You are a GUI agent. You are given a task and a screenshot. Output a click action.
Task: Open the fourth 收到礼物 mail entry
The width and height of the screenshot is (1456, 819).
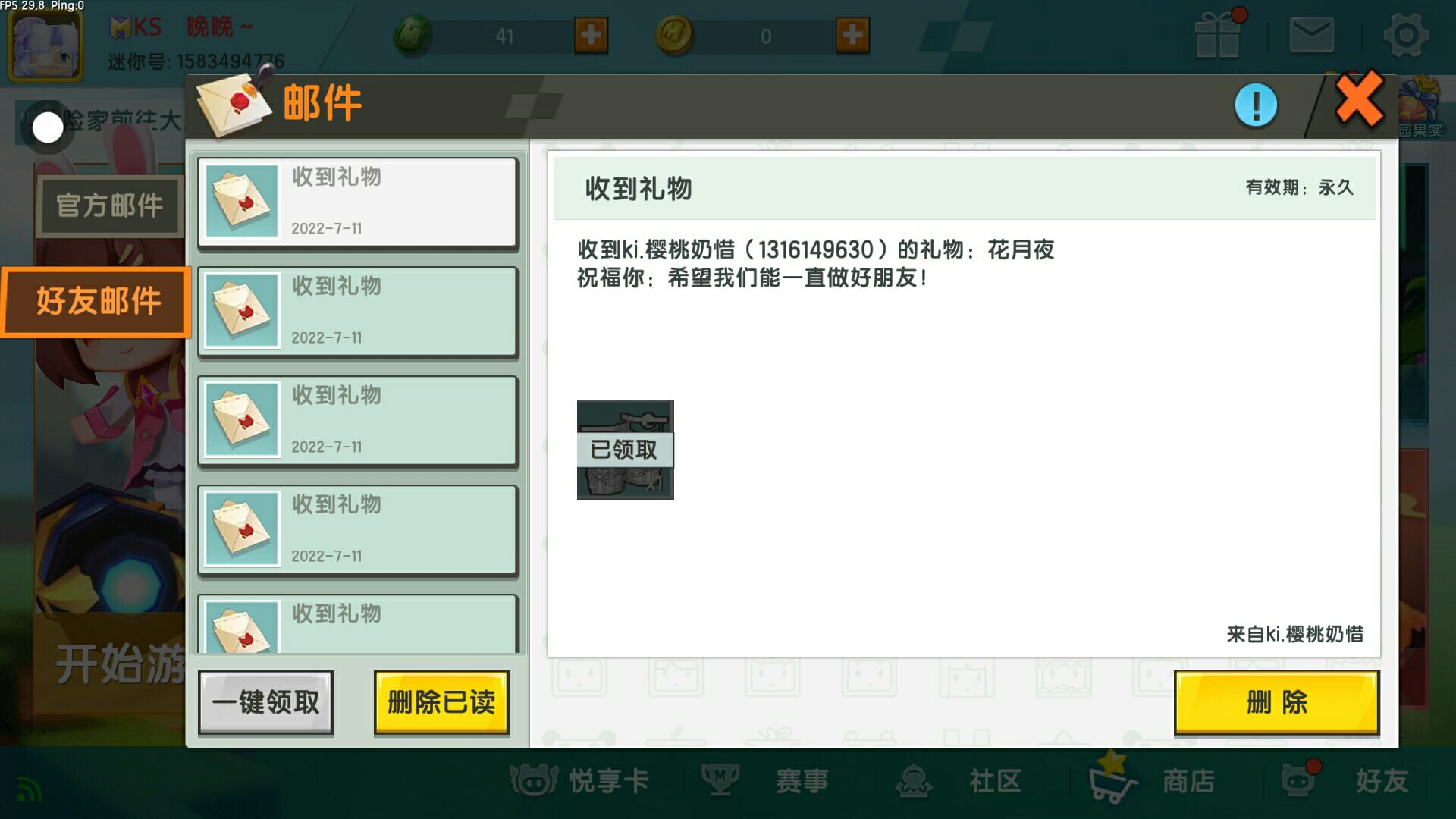coord(358,529)
